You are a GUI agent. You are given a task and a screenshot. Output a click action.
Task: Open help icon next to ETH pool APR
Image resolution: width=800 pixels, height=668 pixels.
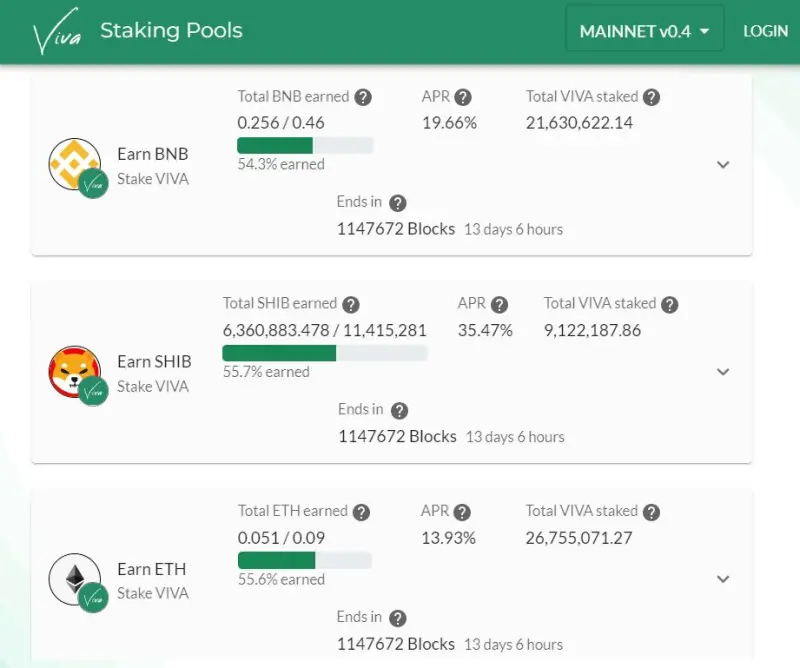(462, 512)
